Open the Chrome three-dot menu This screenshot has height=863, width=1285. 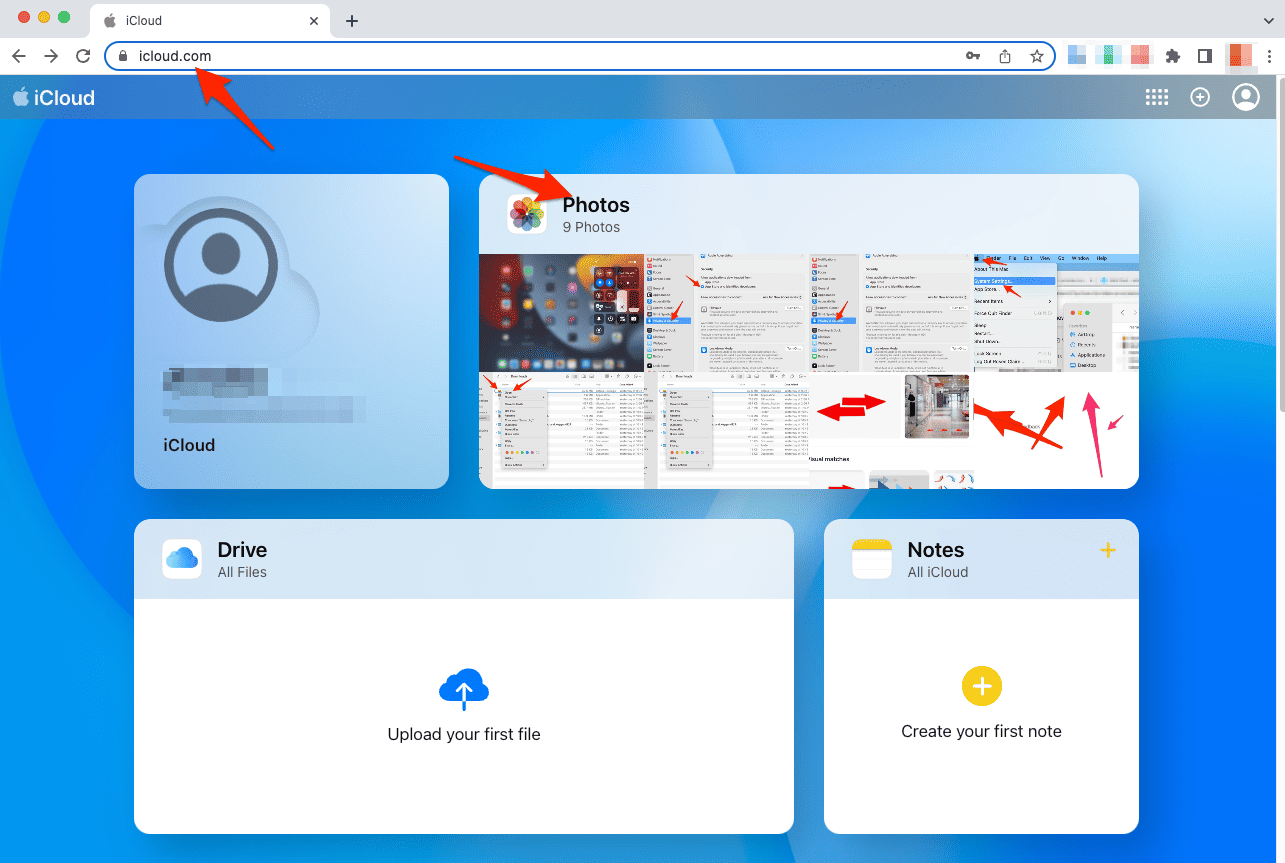[1269, 56]
